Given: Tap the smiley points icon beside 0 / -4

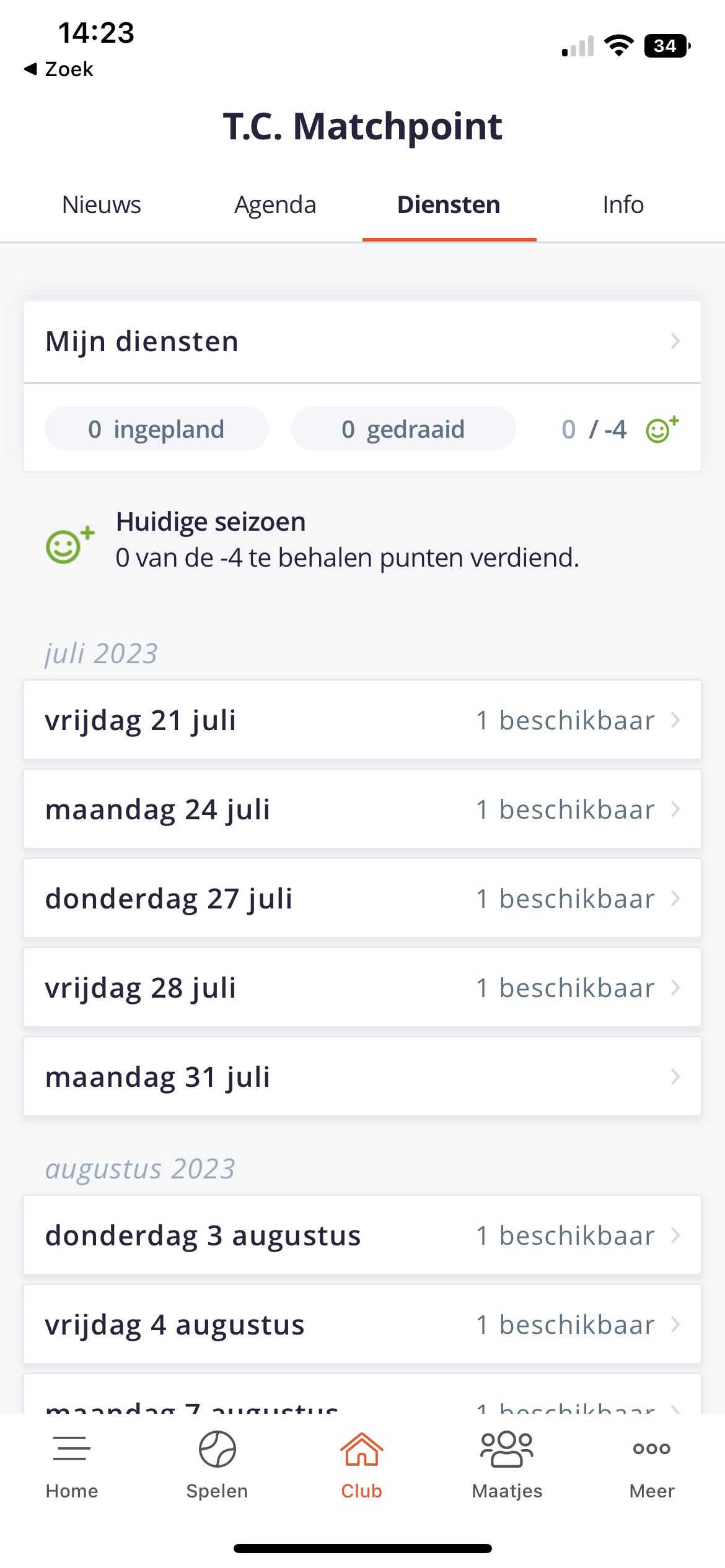Looking at the screenshot, I should pyautogui.click(x=662, y=429).
